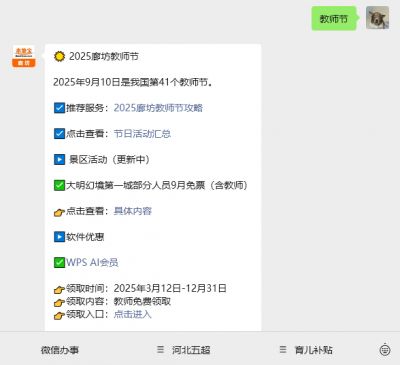Screen dimensions: 400x365
Task: Click the text 大明幻境第一城部分人员9月免票
Action: point(135,185)
